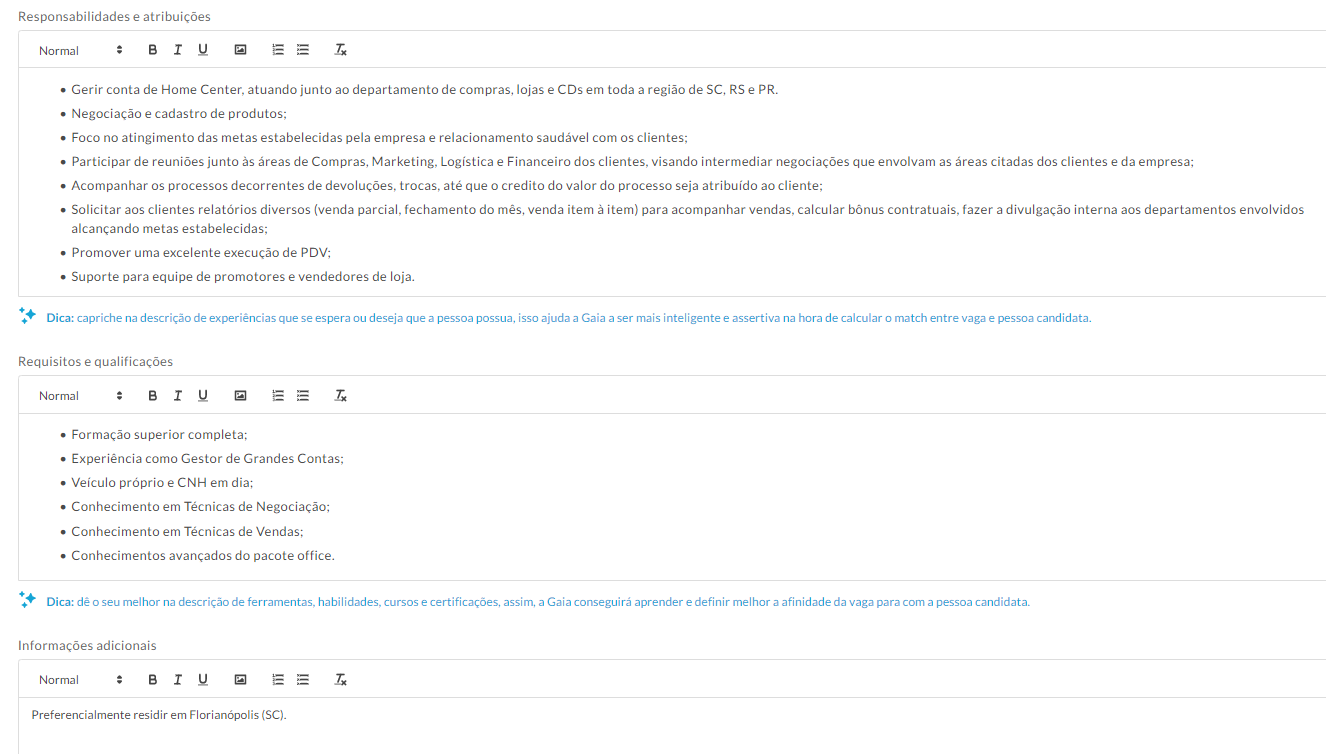The image size is (1326, 754).
Task: Open Normal heading dropdown in Informações adicionais editor
Action: (x=80, y=680)
